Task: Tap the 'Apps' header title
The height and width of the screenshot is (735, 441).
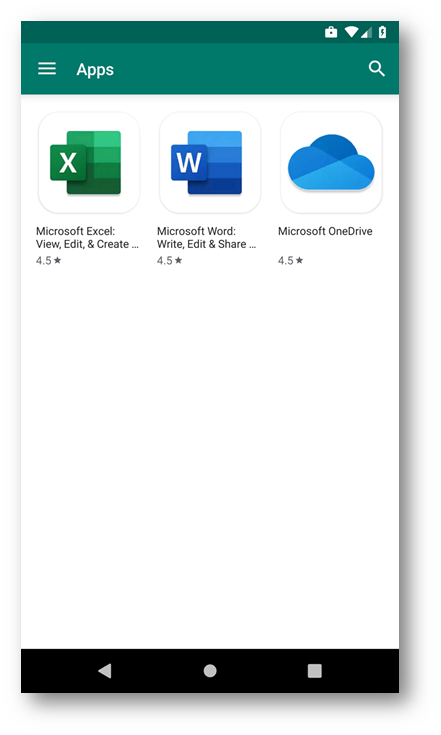Action: [95, 70]
